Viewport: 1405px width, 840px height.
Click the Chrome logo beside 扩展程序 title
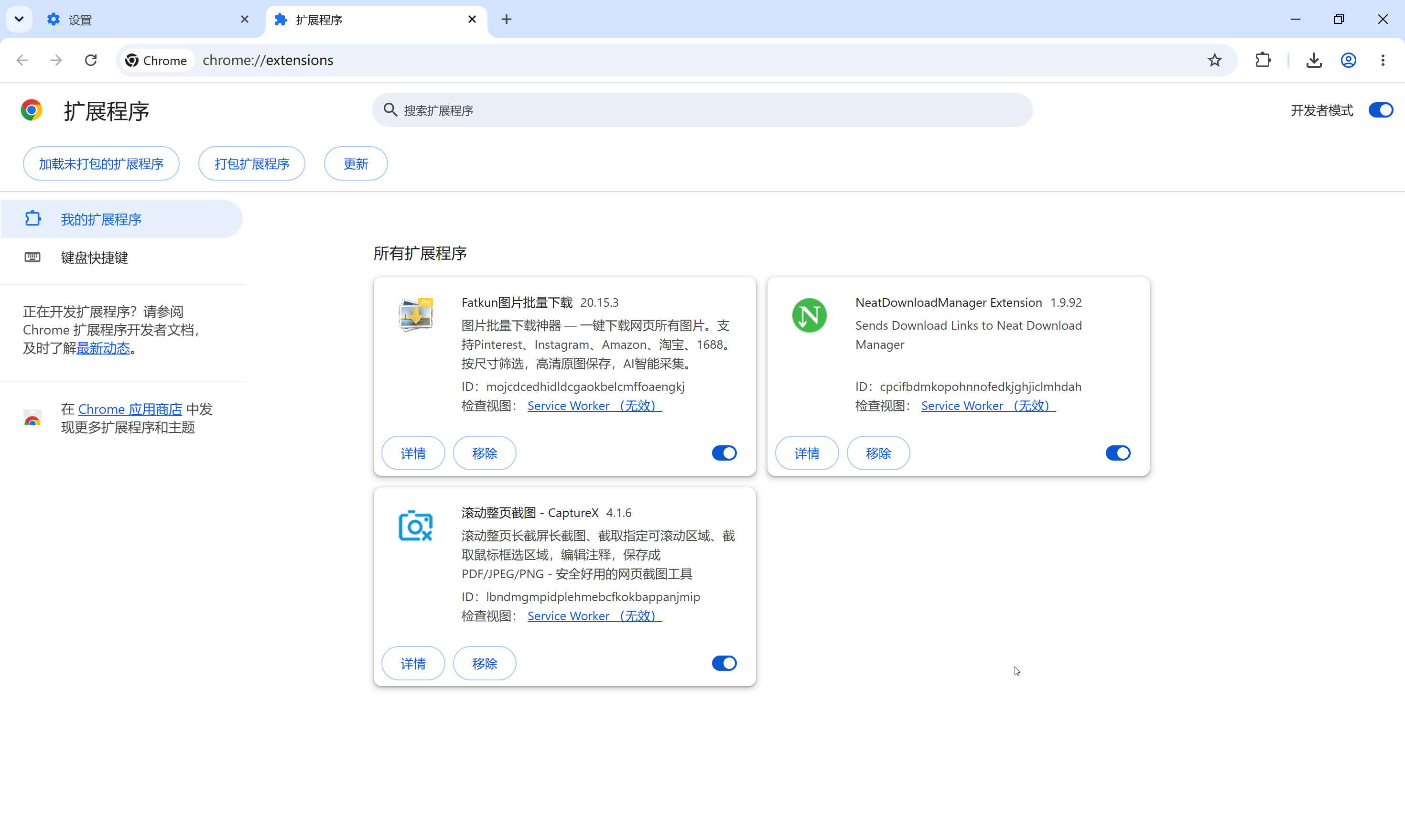[x=32, y=110]
